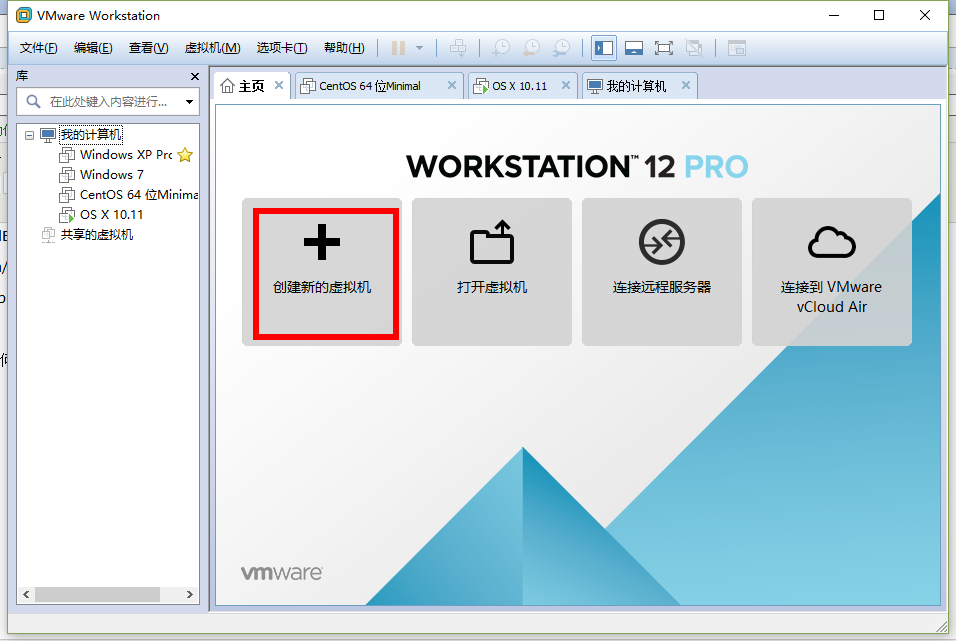Open the 虚拟机(M) menu

point(213,48)
